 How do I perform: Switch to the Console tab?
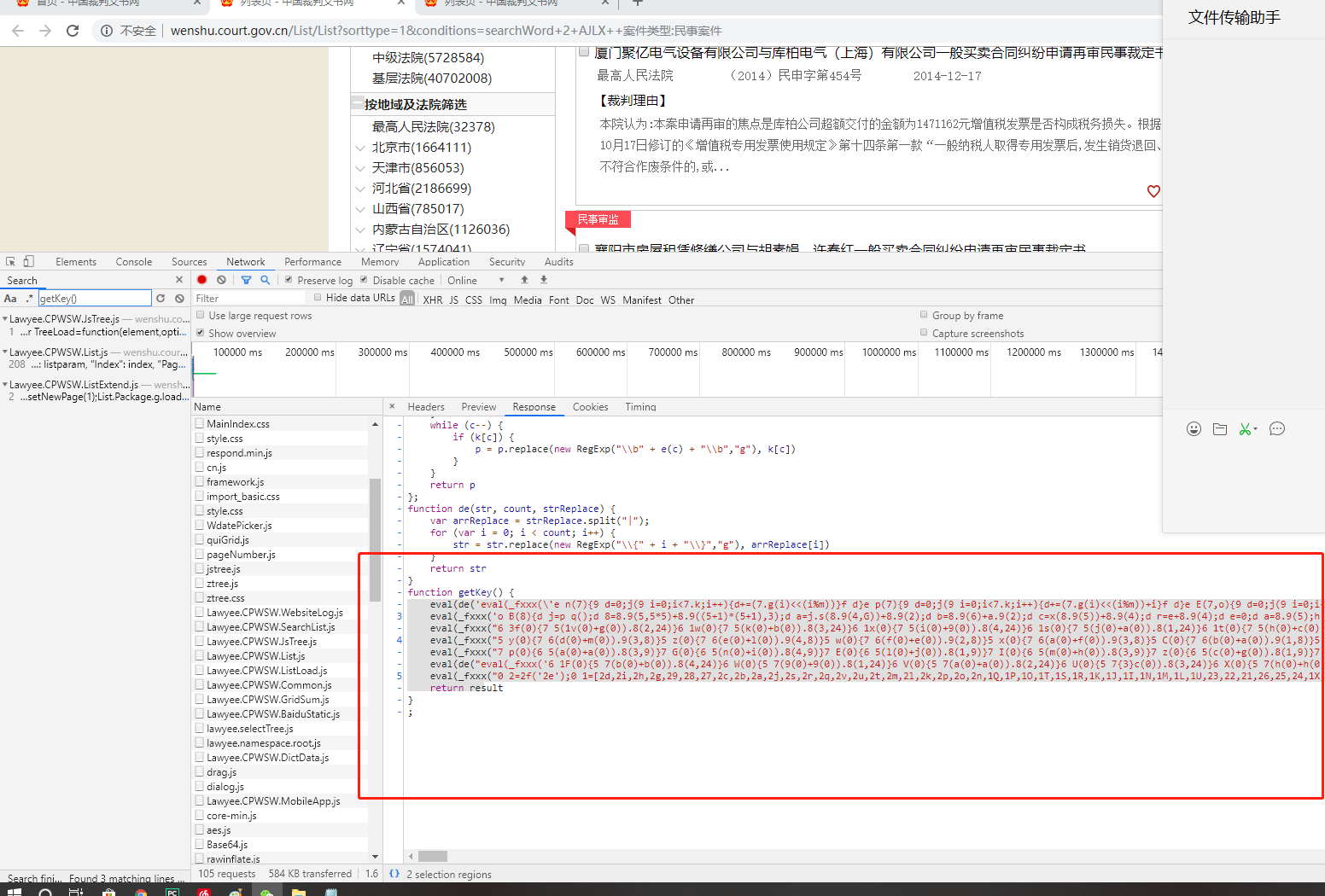tap(134, 262)
